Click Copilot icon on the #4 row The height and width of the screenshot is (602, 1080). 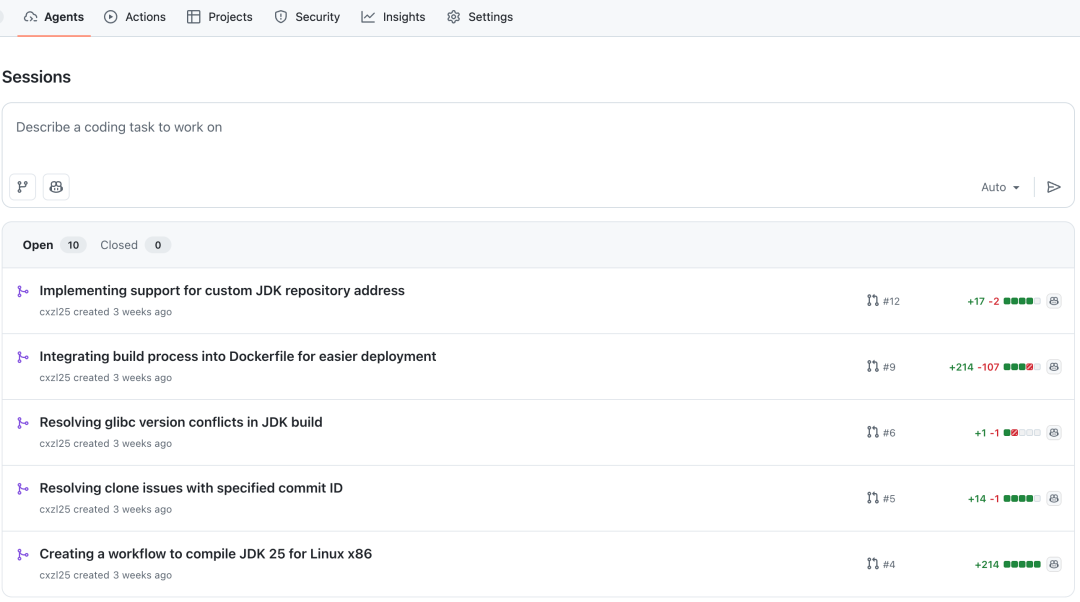tap(1054, 564)
